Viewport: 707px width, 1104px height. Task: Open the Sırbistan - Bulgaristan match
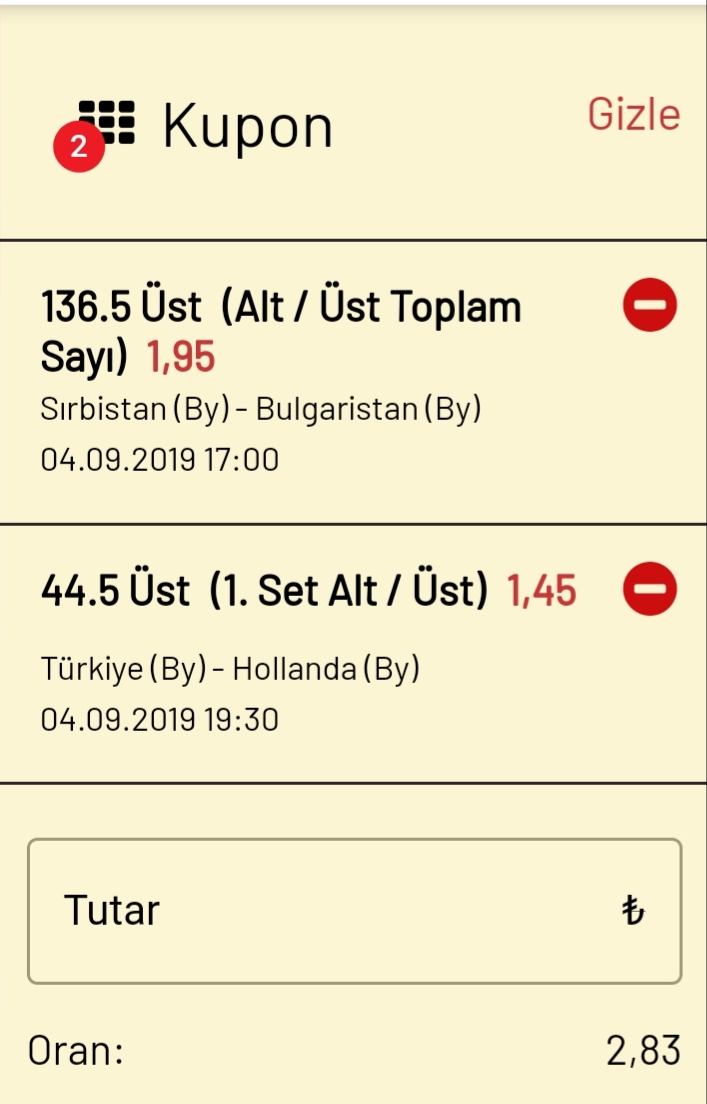click(x=261, y=409)
